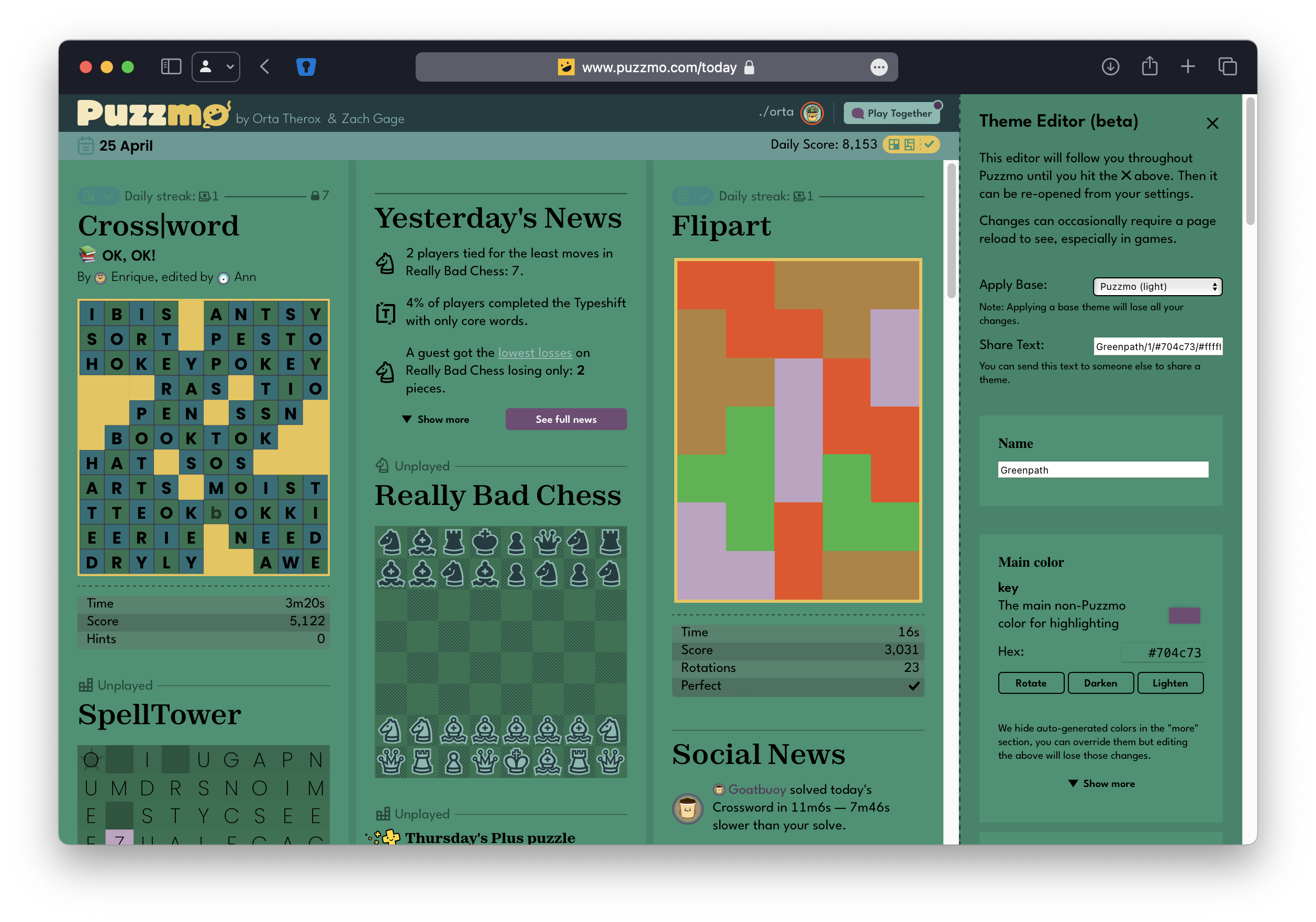Click the See full news button
This screenshot has height=922, width=1316.
click(x=566, y=420)
